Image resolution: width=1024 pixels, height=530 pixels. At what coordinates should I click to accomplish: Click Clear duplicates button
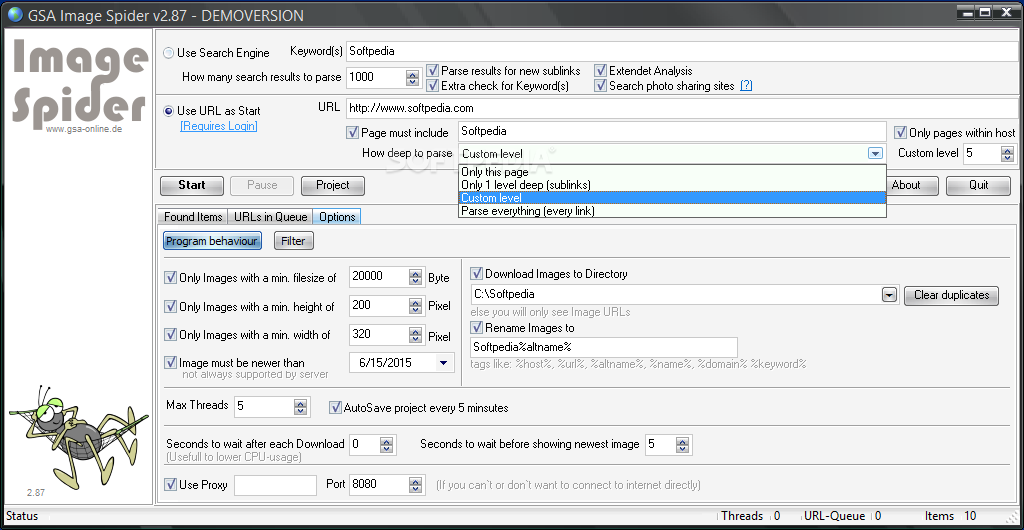[952, 295]
